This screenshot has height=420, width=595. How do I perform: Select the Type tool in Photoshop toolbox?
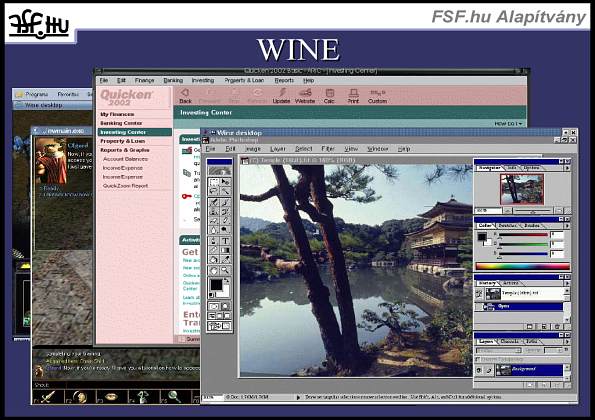(226, 241)
